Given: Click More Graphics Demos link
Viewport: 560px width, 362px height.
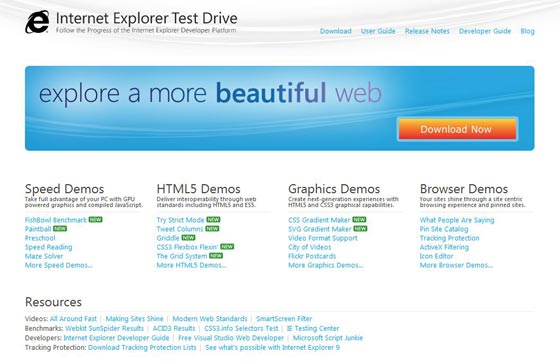Looking at the screenshot, I should pos(326,265).
